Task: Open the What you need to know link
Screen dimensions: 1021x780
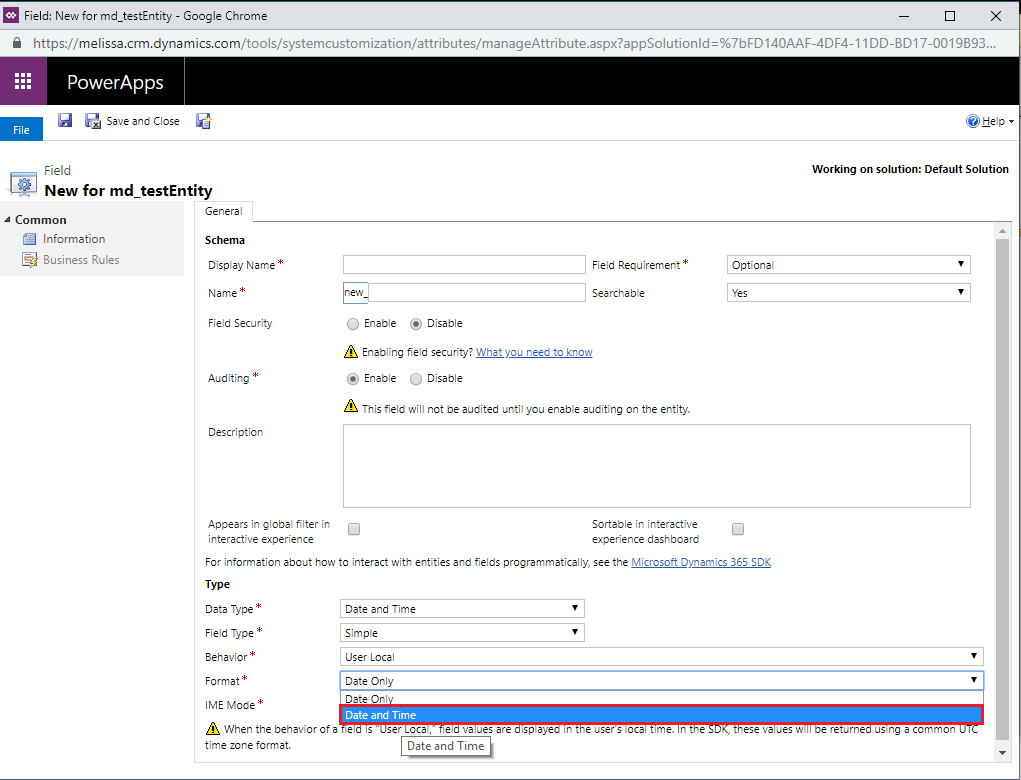Action: pos(534,352)
